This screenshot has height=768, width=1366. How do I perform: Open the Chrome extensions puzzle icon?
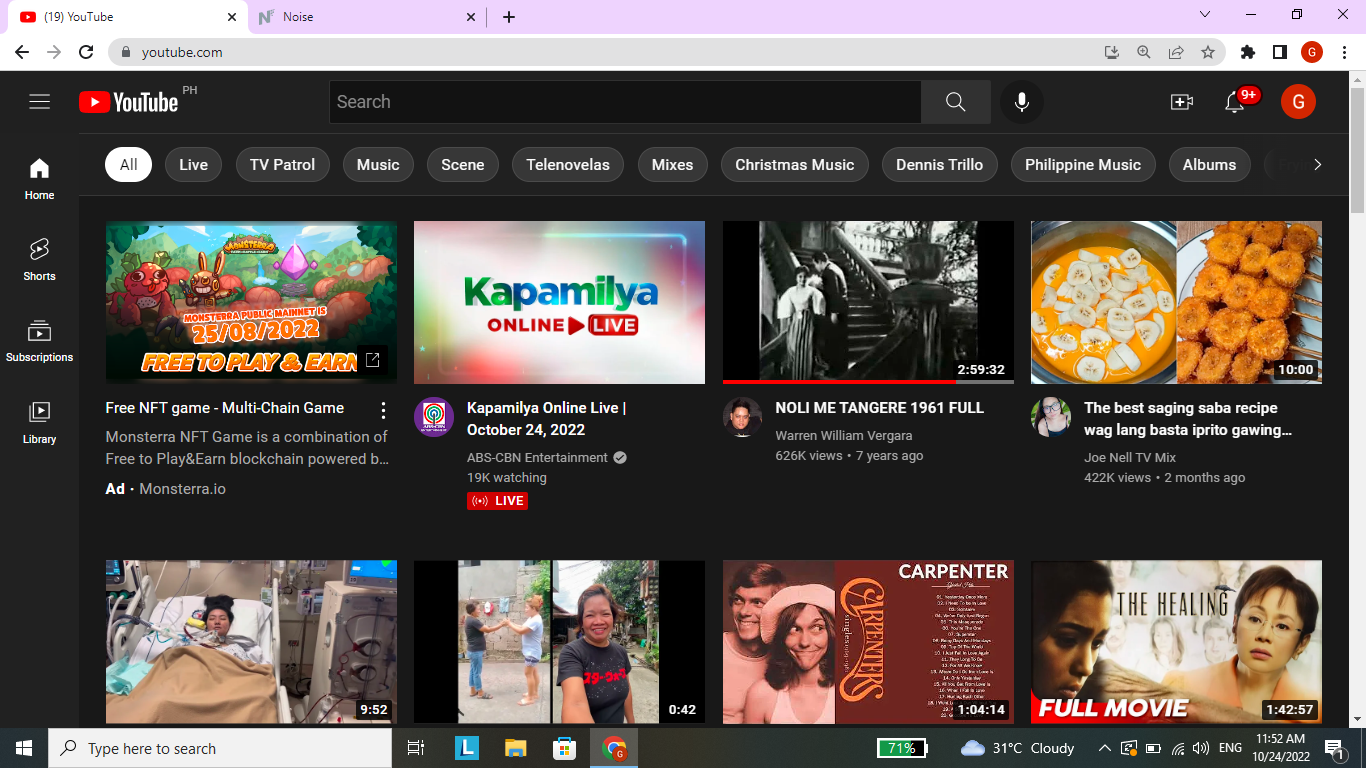[x=1248, y=52]
